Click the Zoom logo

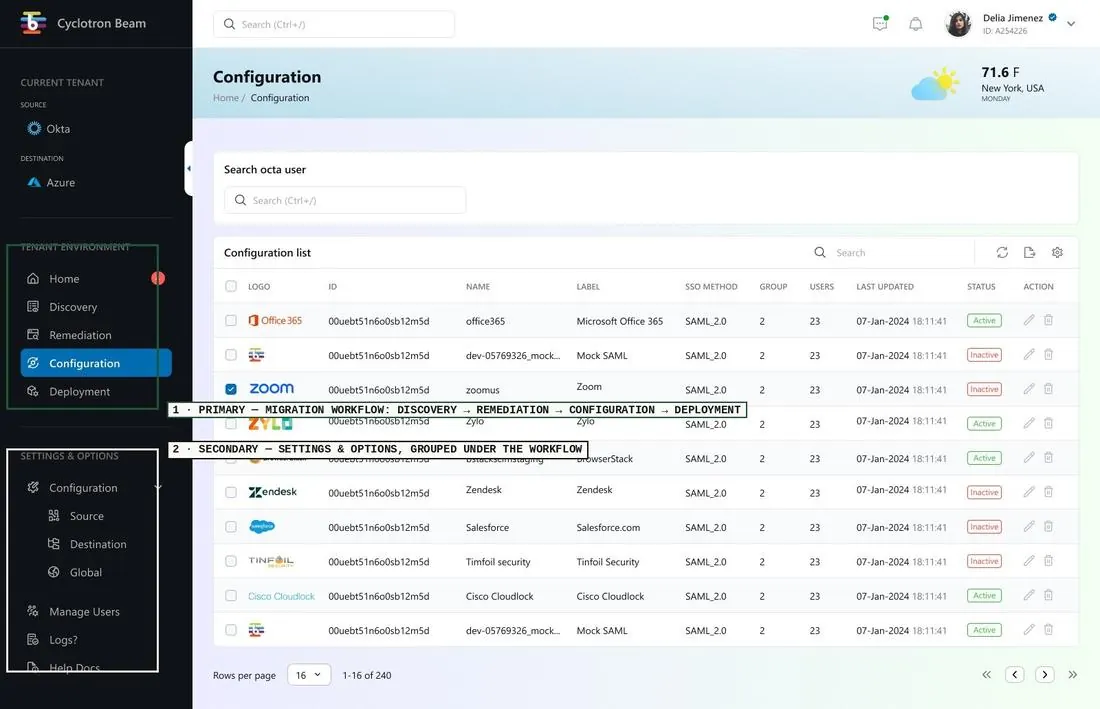tap(271, 389)
